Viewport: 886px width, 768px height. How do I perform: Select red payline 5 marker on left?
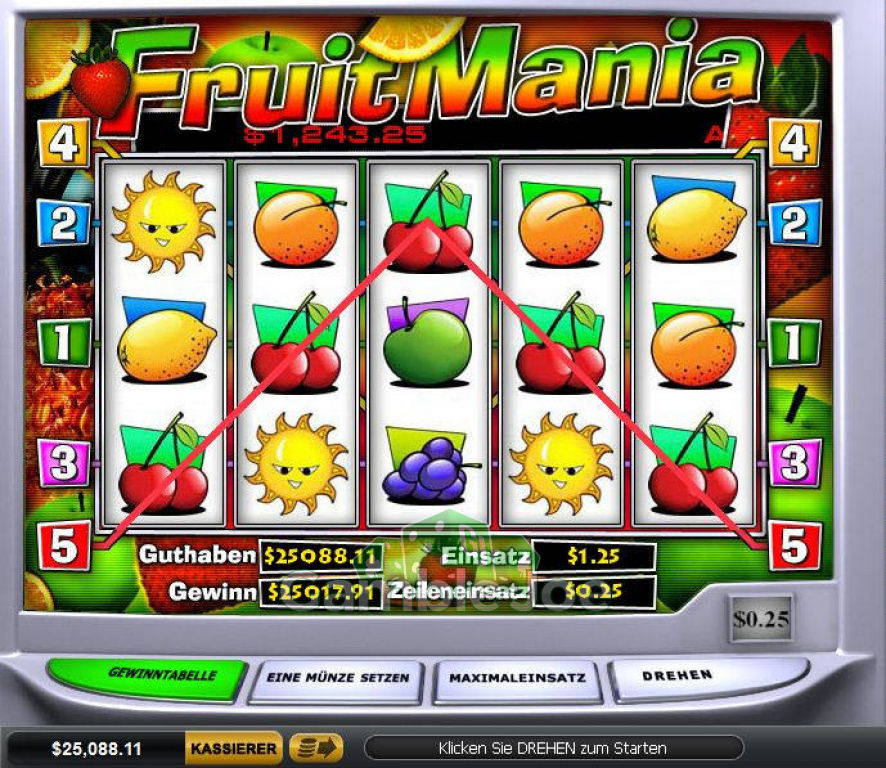64,546
